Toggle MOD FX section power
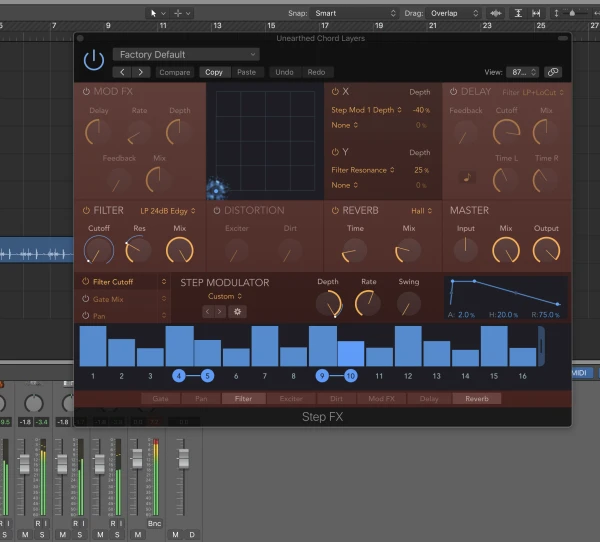600x542 pixels. (x=86, y=91)
